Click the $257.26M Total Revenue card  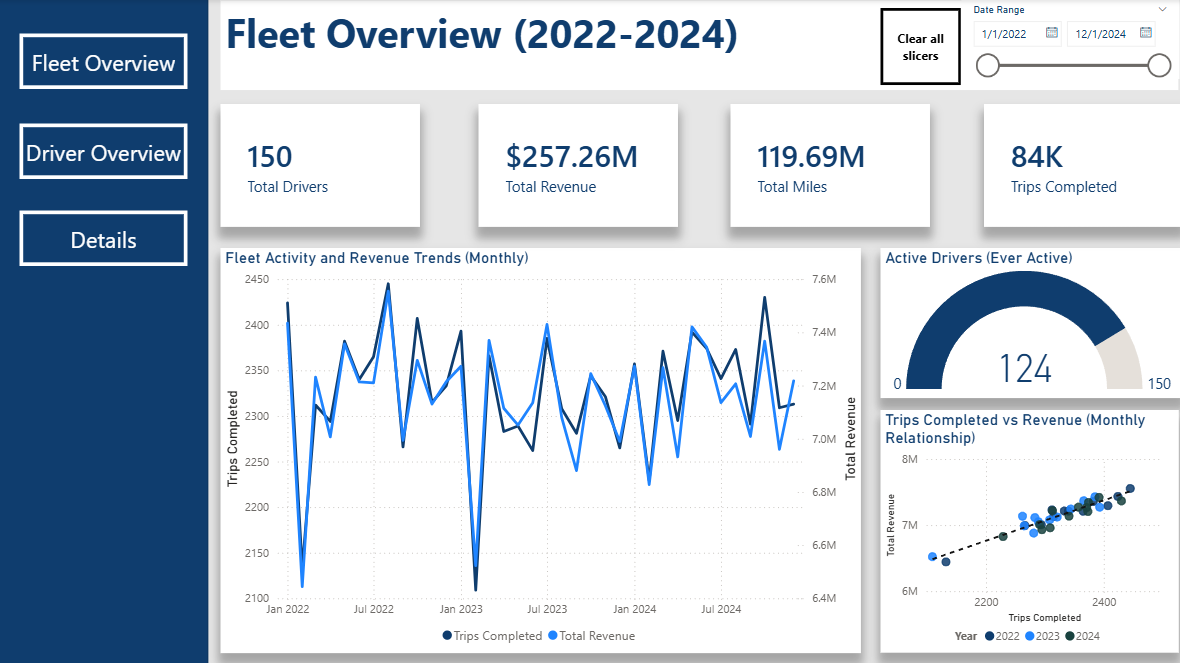coord(577,166)
